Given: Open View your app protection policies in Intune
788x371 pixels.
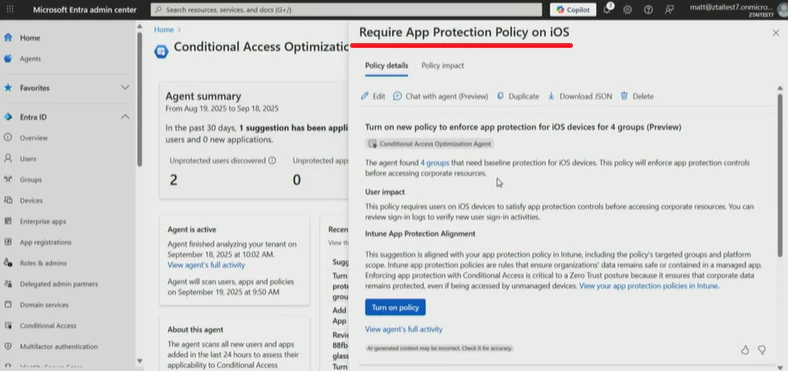Looking at the screenshot, I should tap(649, 286).
